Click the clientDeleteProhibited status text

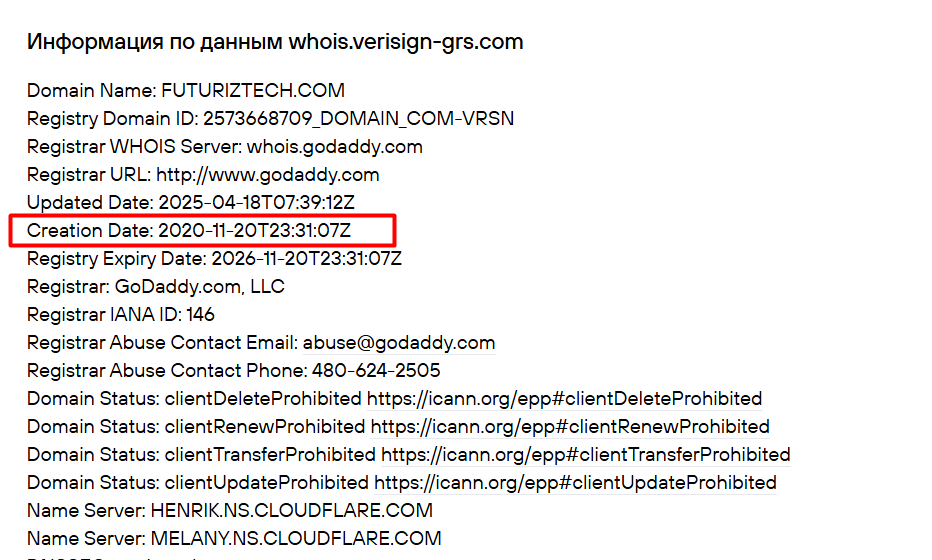(263, 399)
